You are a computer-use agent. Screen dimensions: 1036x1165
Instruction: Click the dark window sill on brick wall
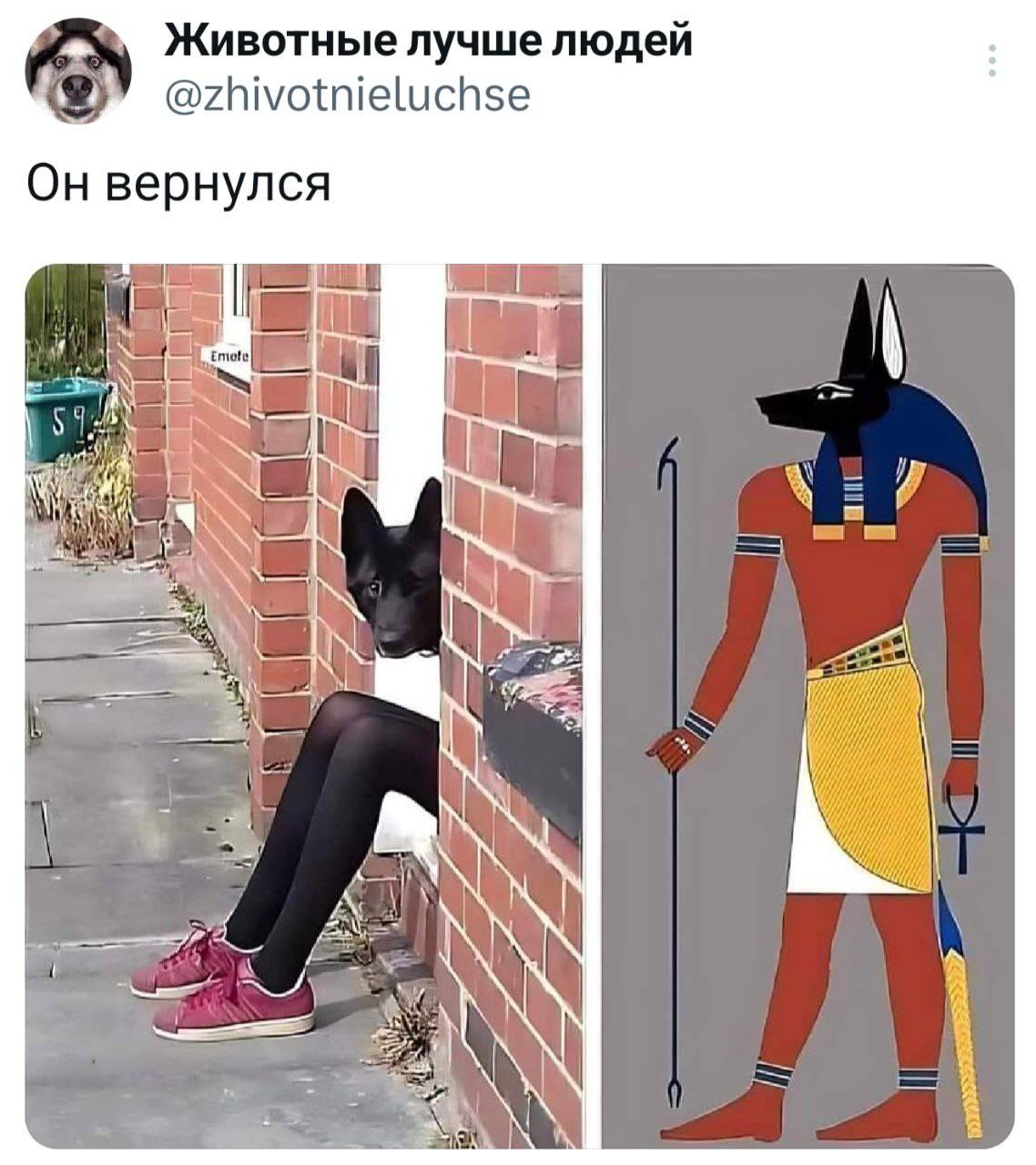point(533,730)
